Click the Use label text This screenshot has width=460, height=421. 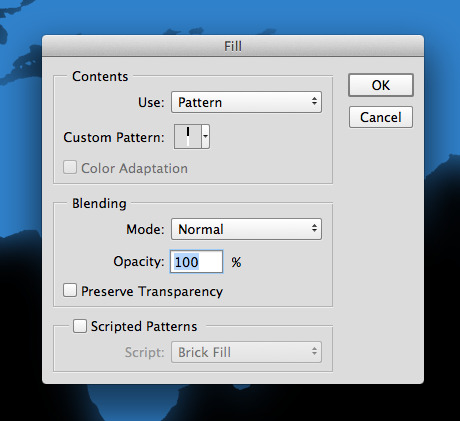[x=151, y=102]
